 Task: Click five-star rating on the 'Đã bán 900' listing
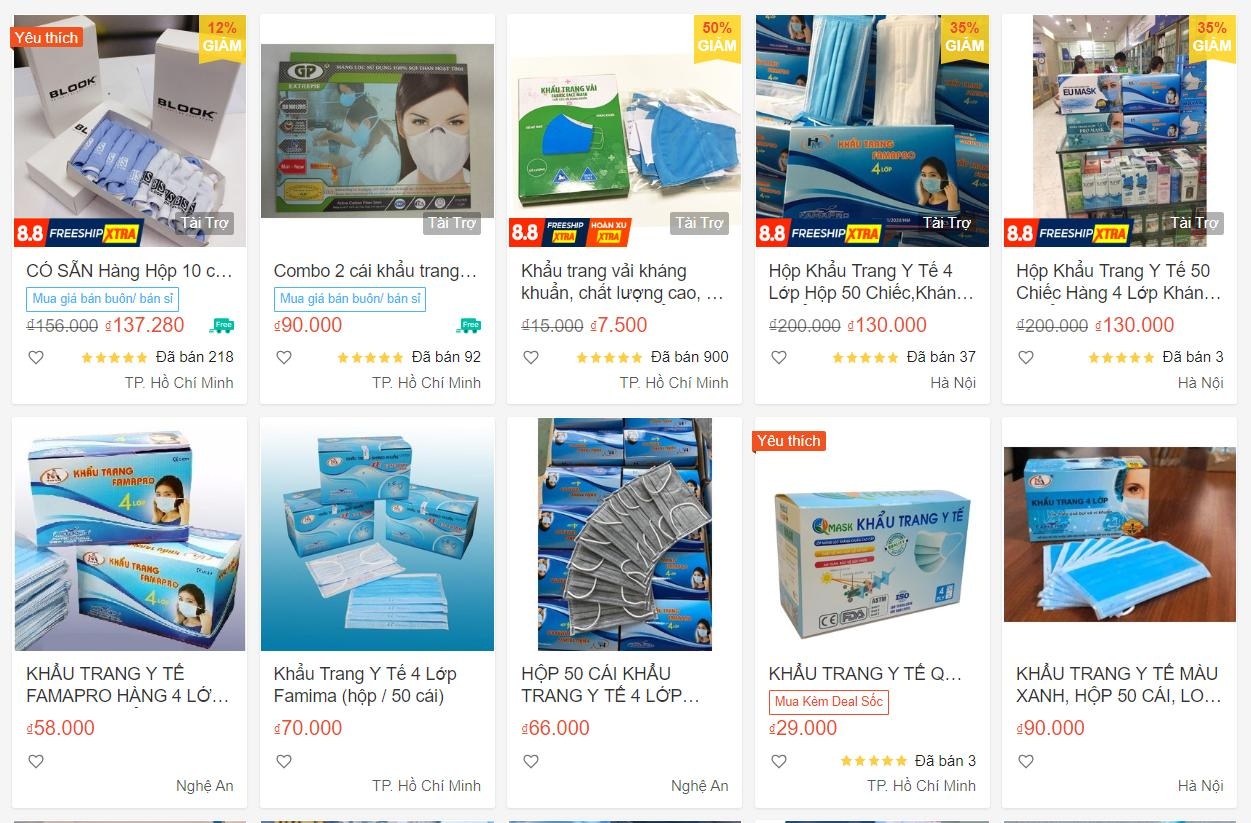pos(609,357)
